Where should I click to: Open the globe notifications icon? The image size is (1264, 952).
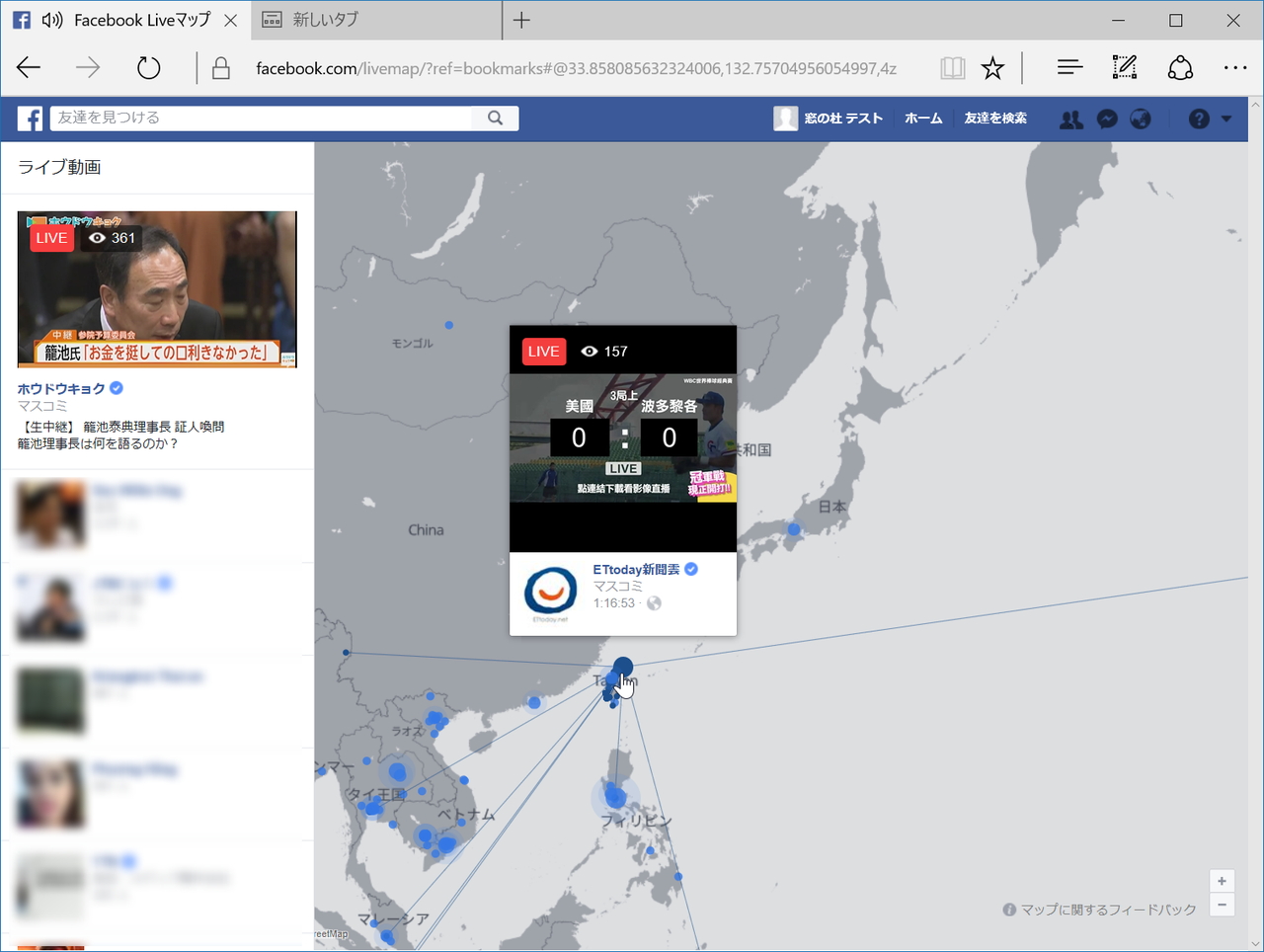click(x=1141, y=119)
